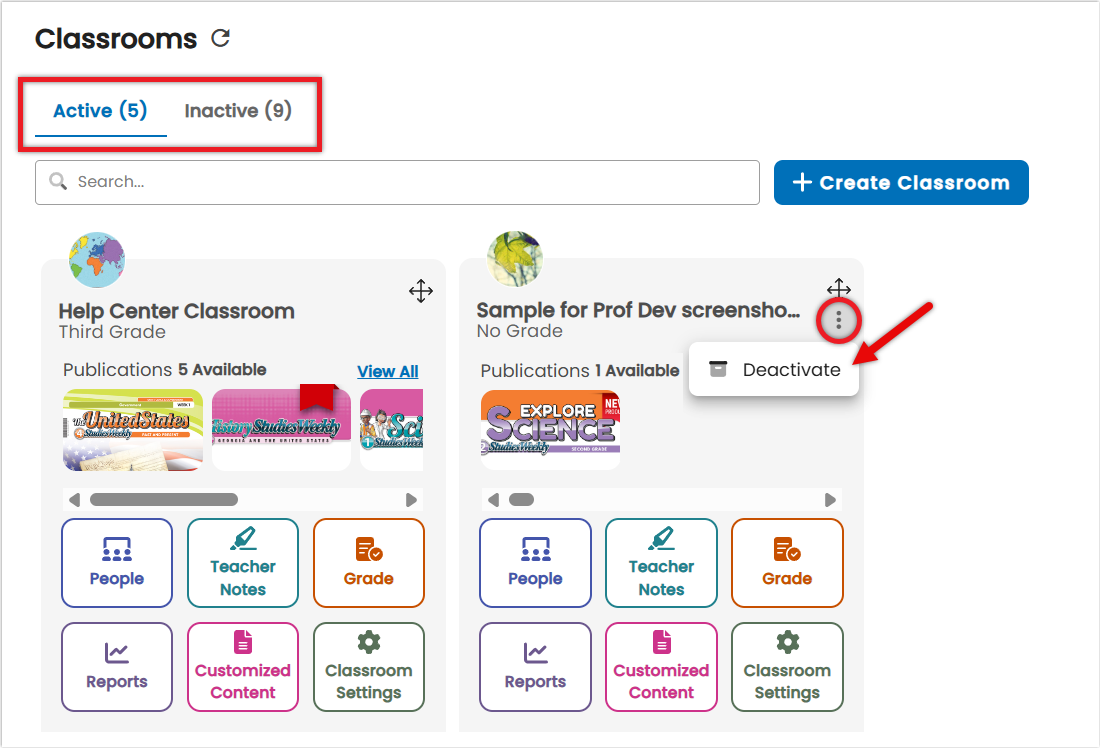Open People in Sample for Prof Dev classroom
Viewport: 1101px width, 749px height.
click(x=535, y=563)
